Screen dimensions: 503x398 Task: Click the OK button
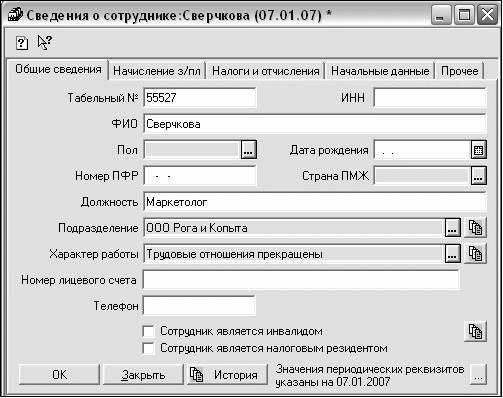[x=59, y=375]
